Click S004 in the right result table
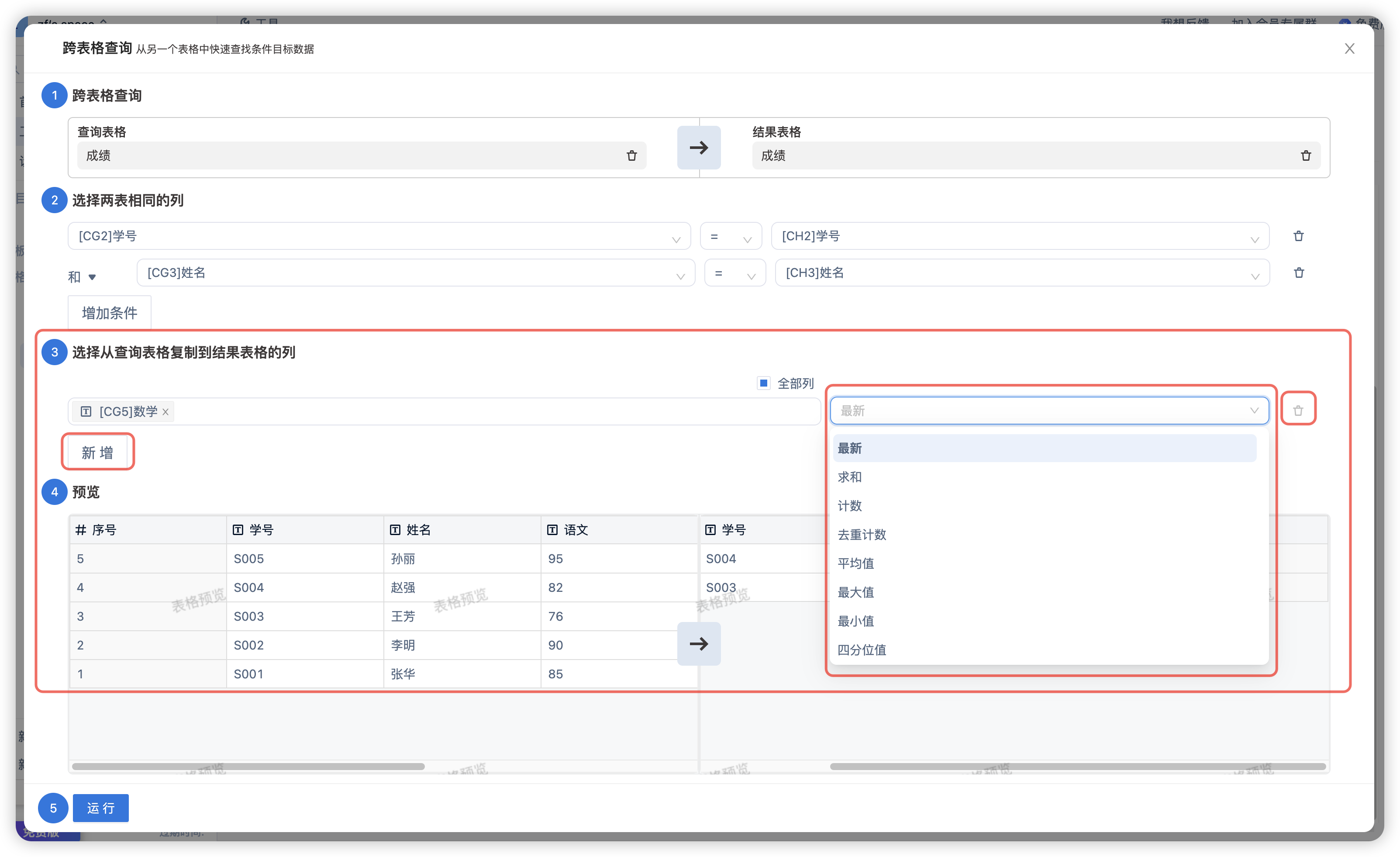 (x=765, y=559)
